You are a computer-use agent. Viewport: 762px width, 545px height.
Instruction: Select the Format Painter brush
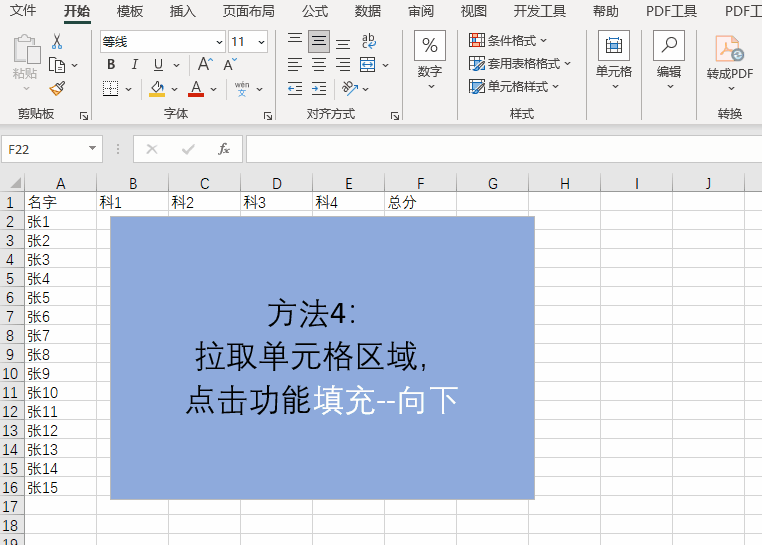point(57,88)
